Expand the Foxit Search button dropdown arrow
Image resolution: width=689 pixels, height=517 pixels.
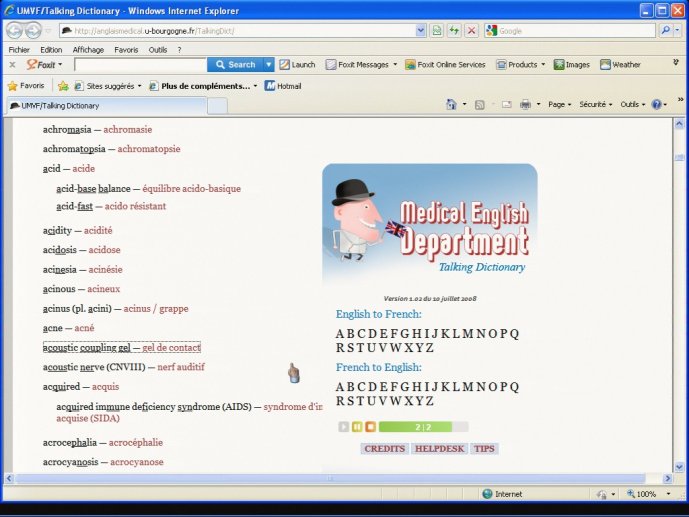tap(268, 65)
